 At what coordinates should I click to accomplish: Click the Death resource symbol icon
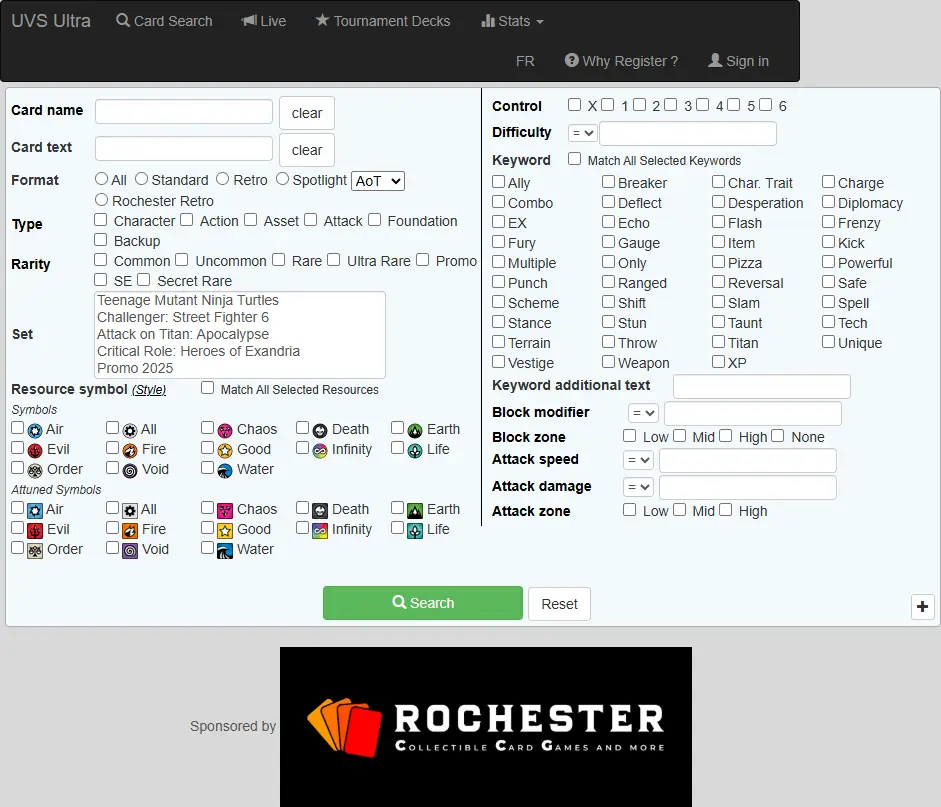coord(320,430)
